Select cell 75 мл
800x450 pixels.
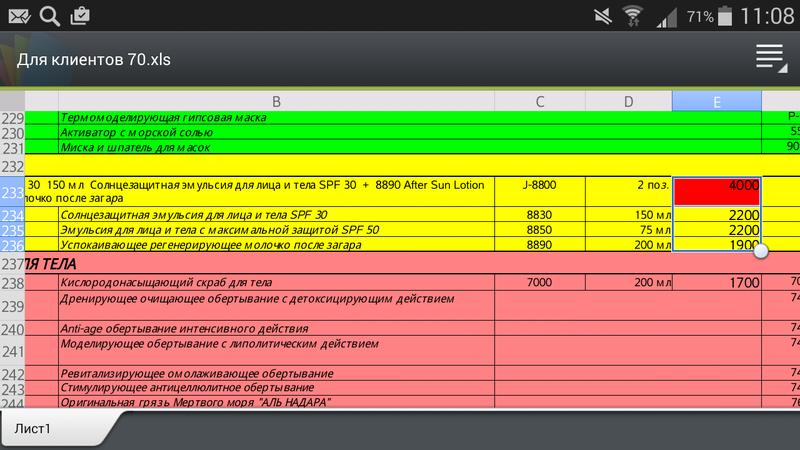pos(629,230)
